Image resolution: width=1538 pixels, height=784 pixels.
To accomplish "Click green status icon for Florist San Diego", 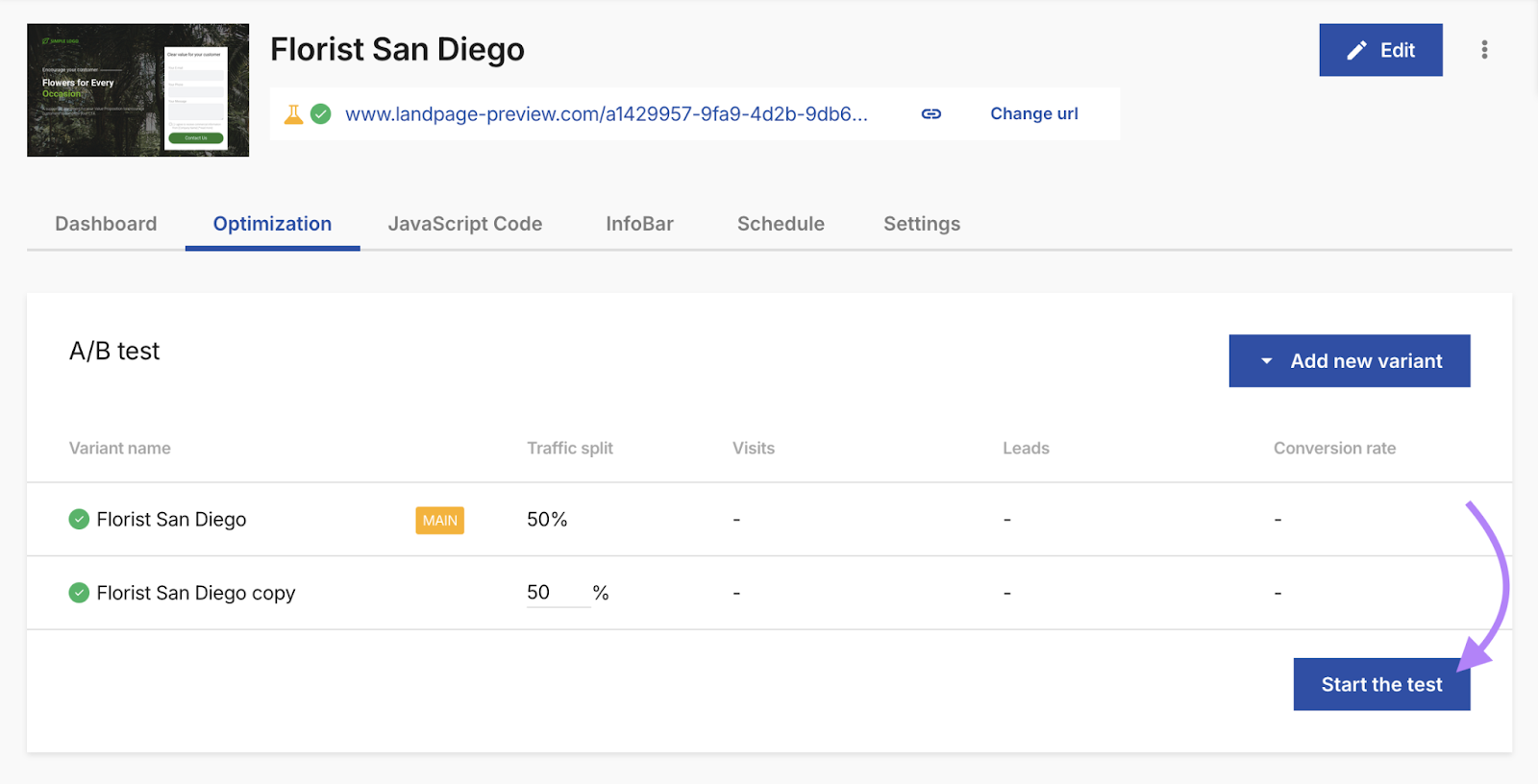I will pos(79,520).
